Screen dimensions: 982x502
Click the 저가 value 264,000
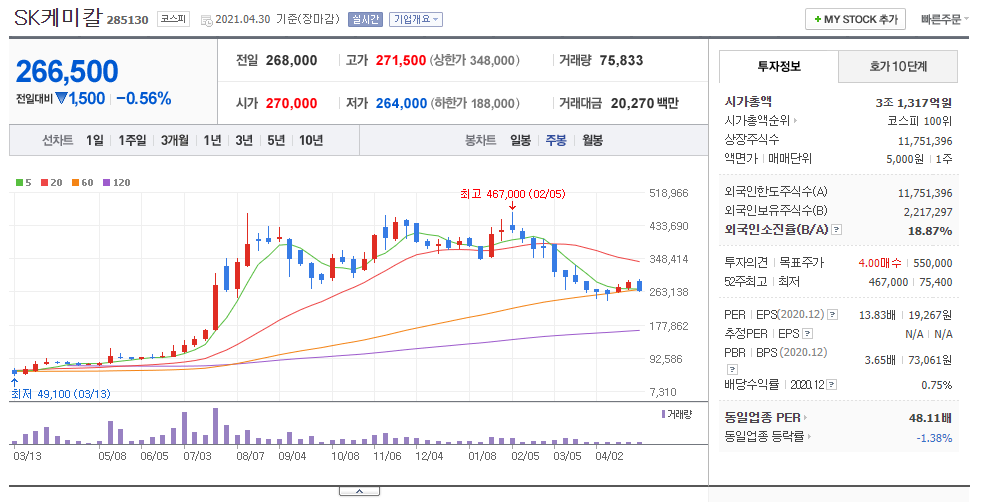401,103
